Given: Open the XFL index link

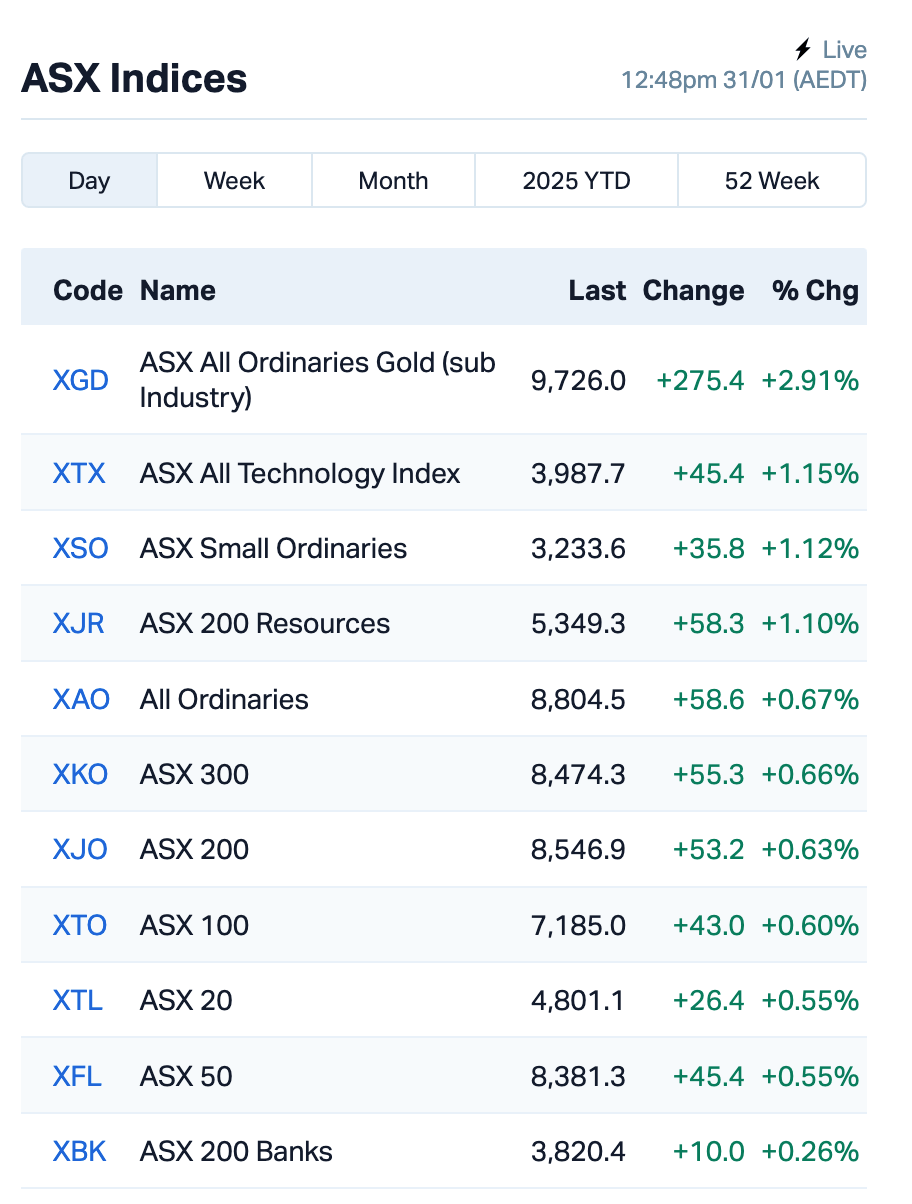Looking at the screenshot, I should (77, 1077).
